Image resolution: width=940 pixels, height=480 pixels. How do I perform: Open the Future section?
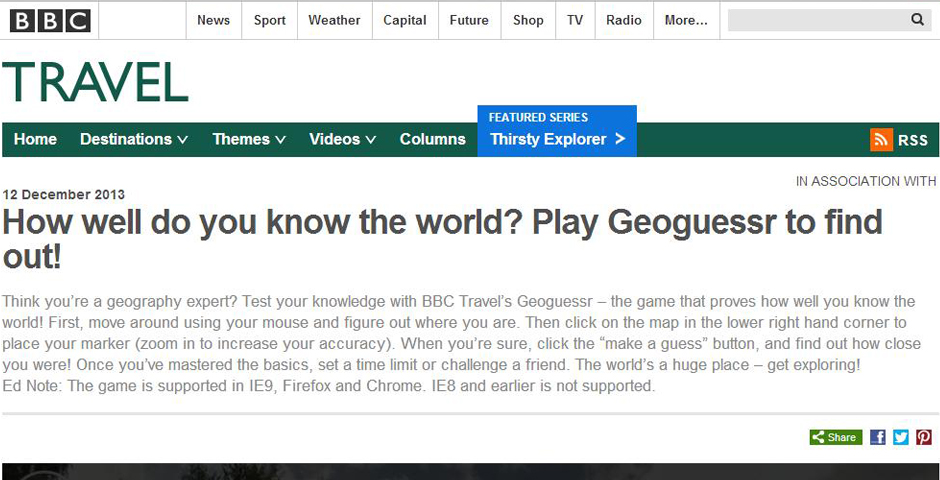tap(469, 20)
